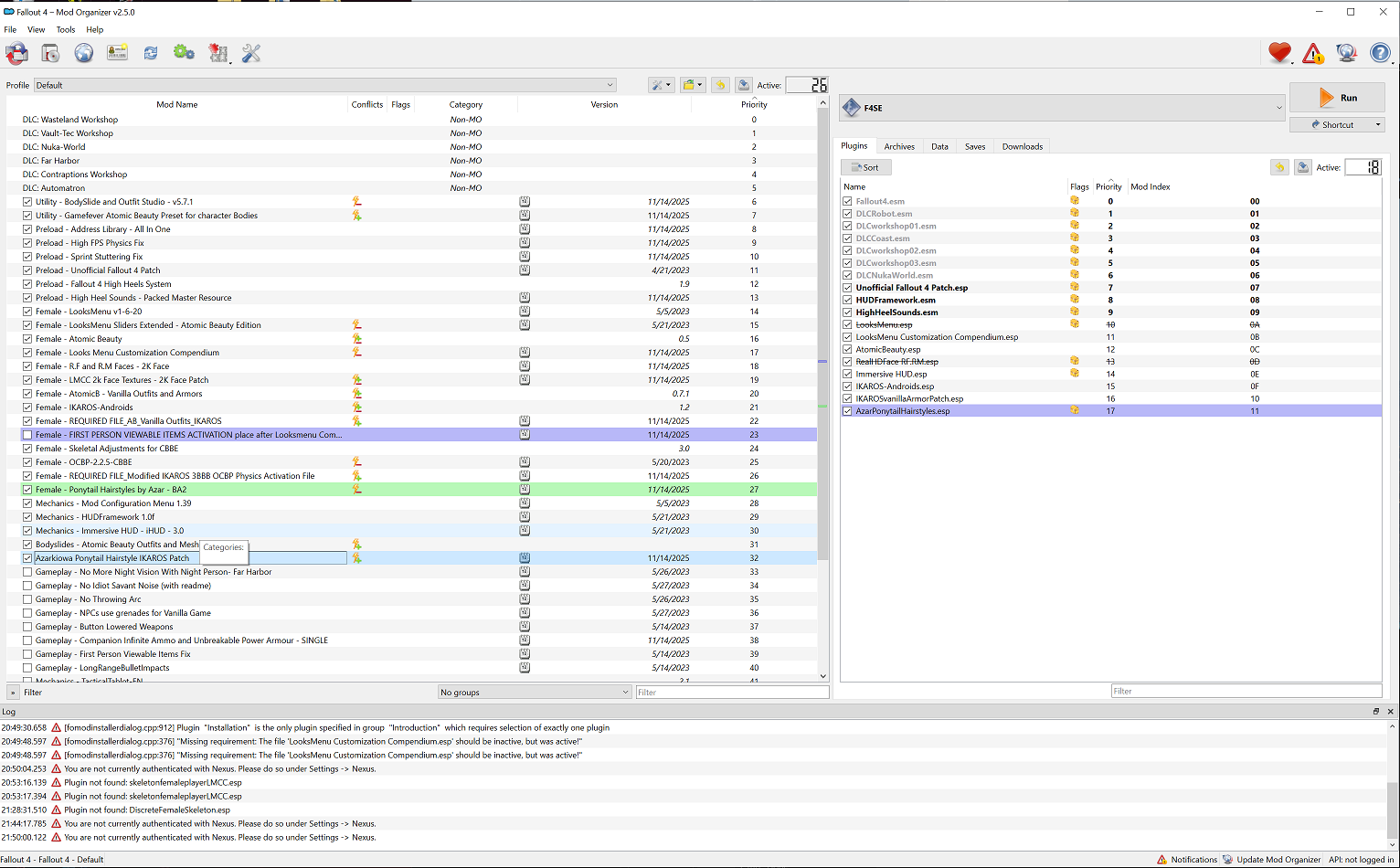This screenshot has width=1400, height=868.
Task: Switch to the Data tab
Action: [939, 146]
